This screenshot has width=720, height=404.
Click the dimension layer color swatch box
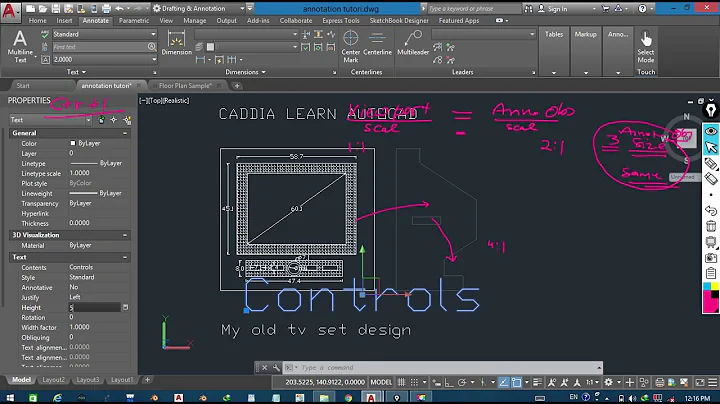coord(210,47)
